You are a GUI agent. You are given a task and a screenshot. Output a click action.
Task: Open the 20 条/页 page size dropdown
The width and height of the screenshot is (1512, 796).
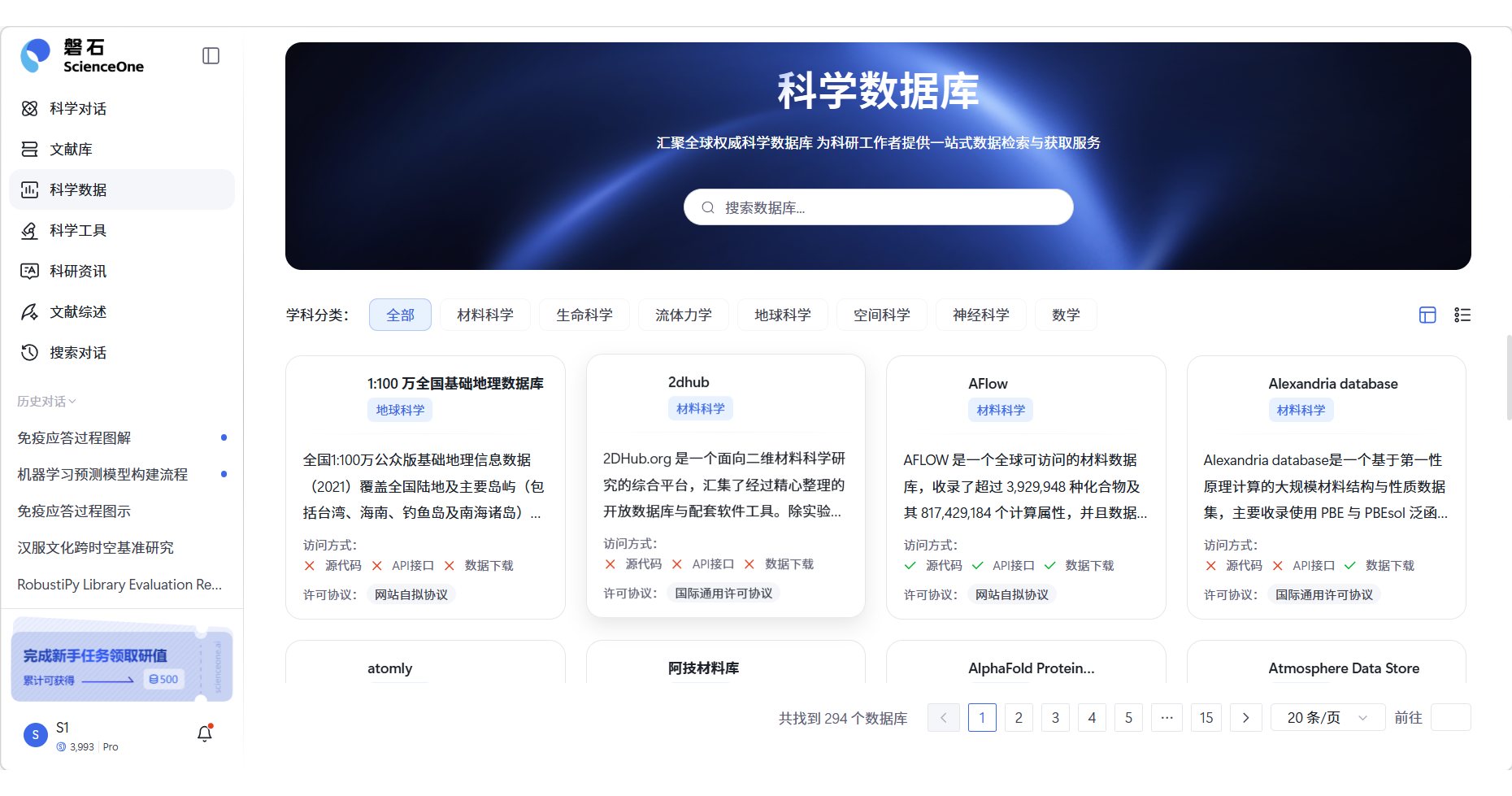tap(1327, 717)
